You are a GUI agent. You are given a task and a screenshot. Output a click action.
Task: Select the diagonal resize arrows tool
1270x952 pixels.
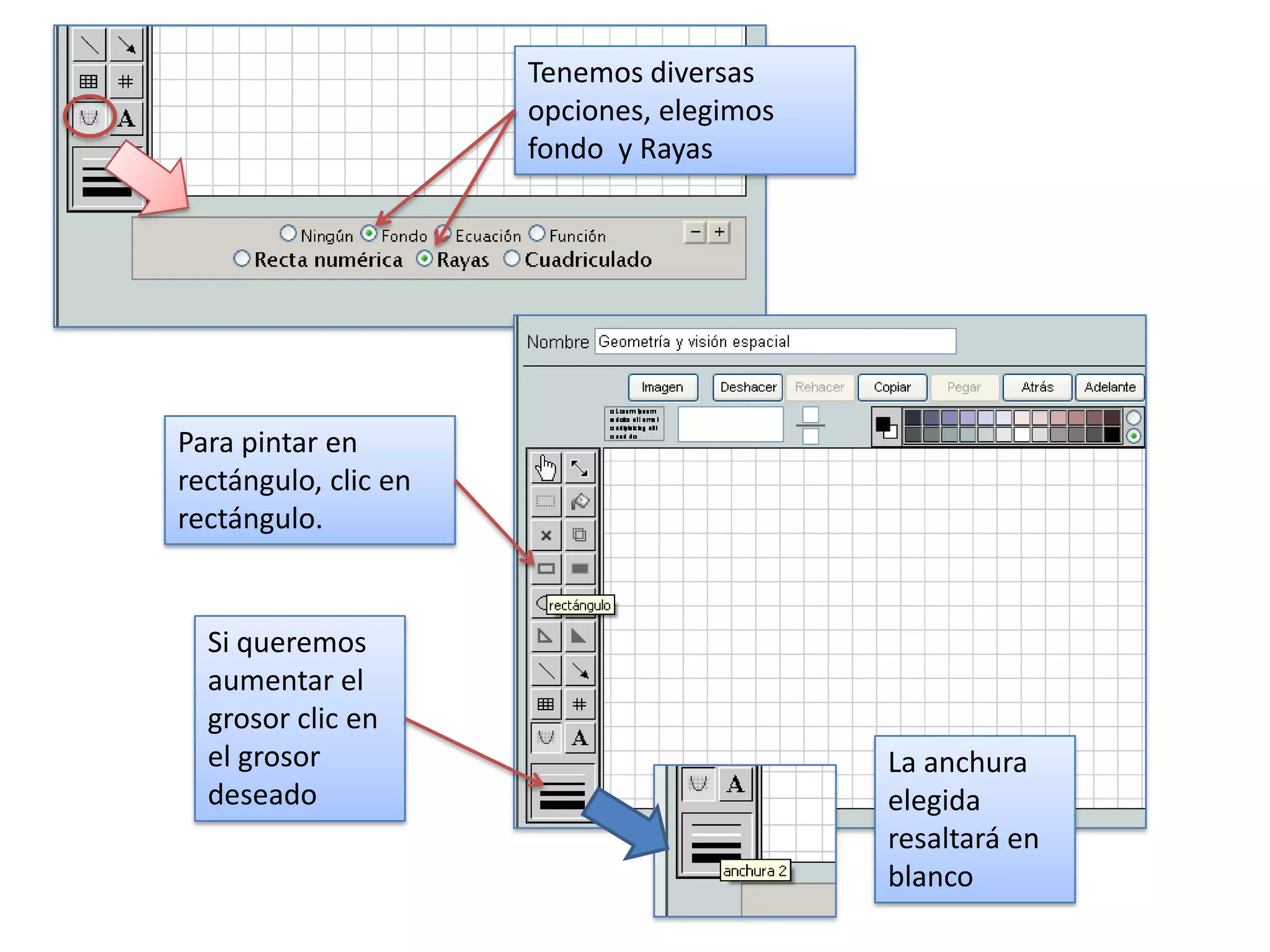point(579,468)
